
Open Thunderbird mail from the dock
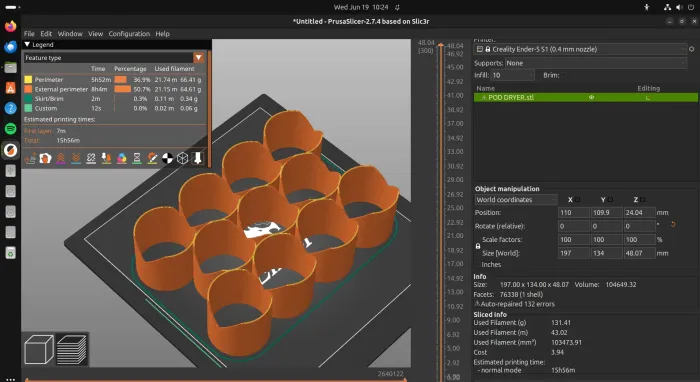pos(11,46)
